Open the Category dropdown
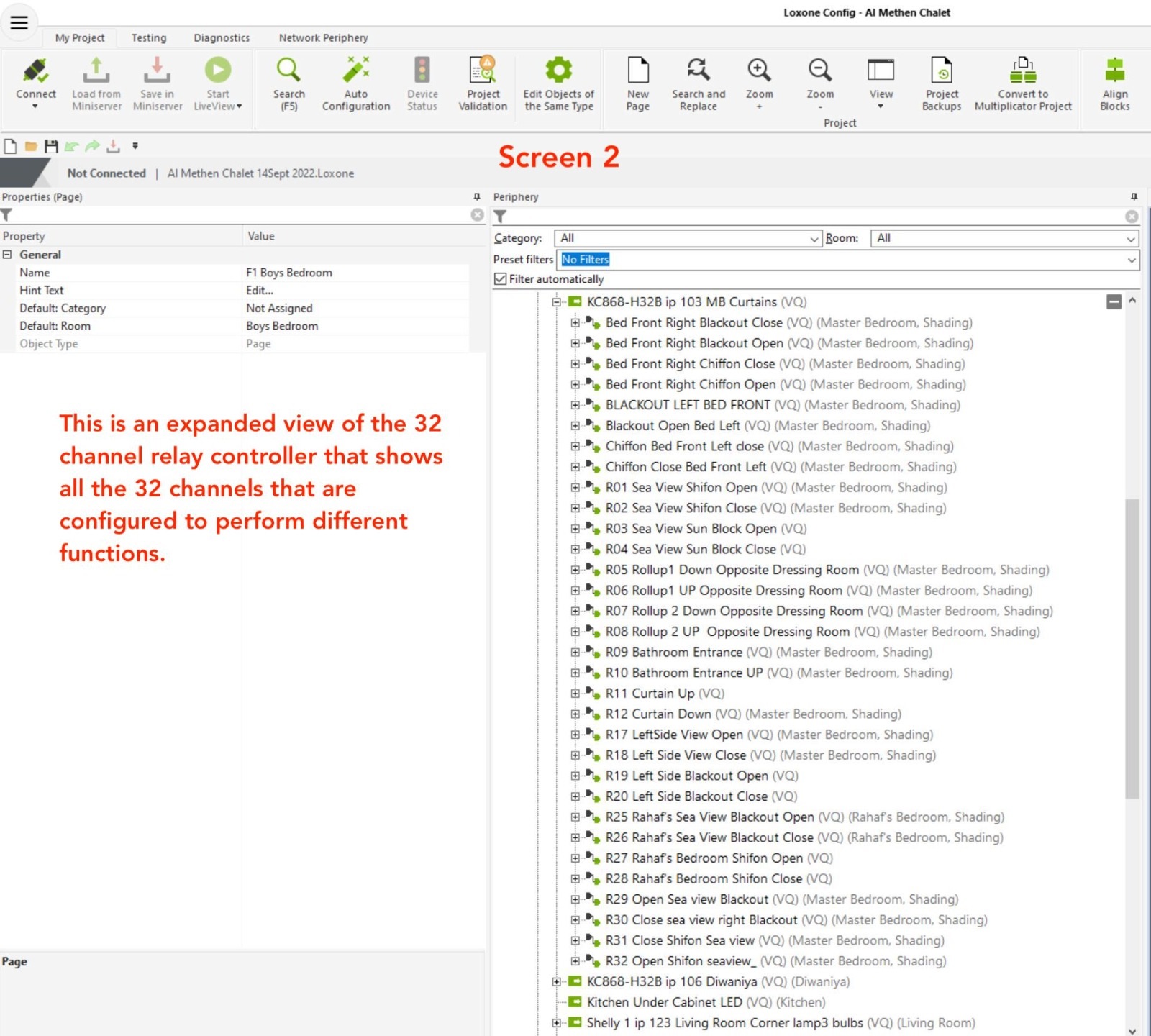Screen dimensions: 1151x1036 pos(814,239)
